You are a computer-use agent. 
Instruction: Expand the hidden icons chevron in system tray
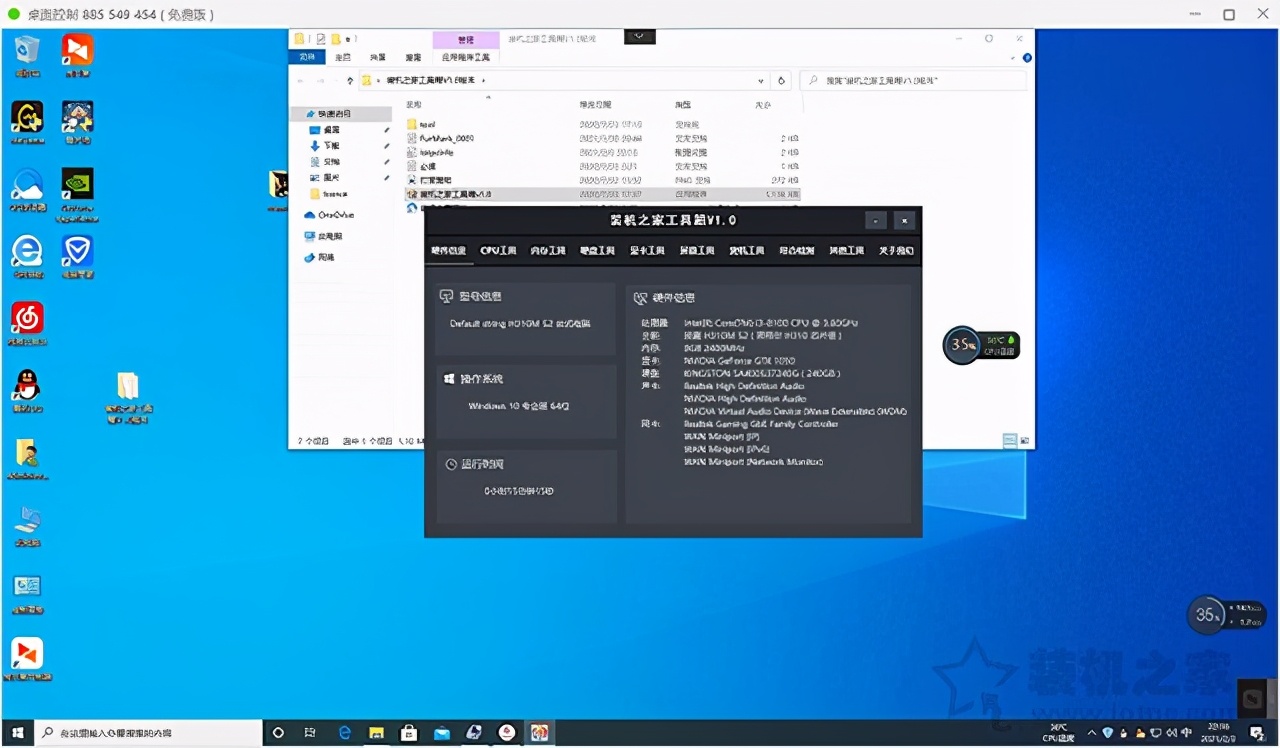(x=1092, y=733)
